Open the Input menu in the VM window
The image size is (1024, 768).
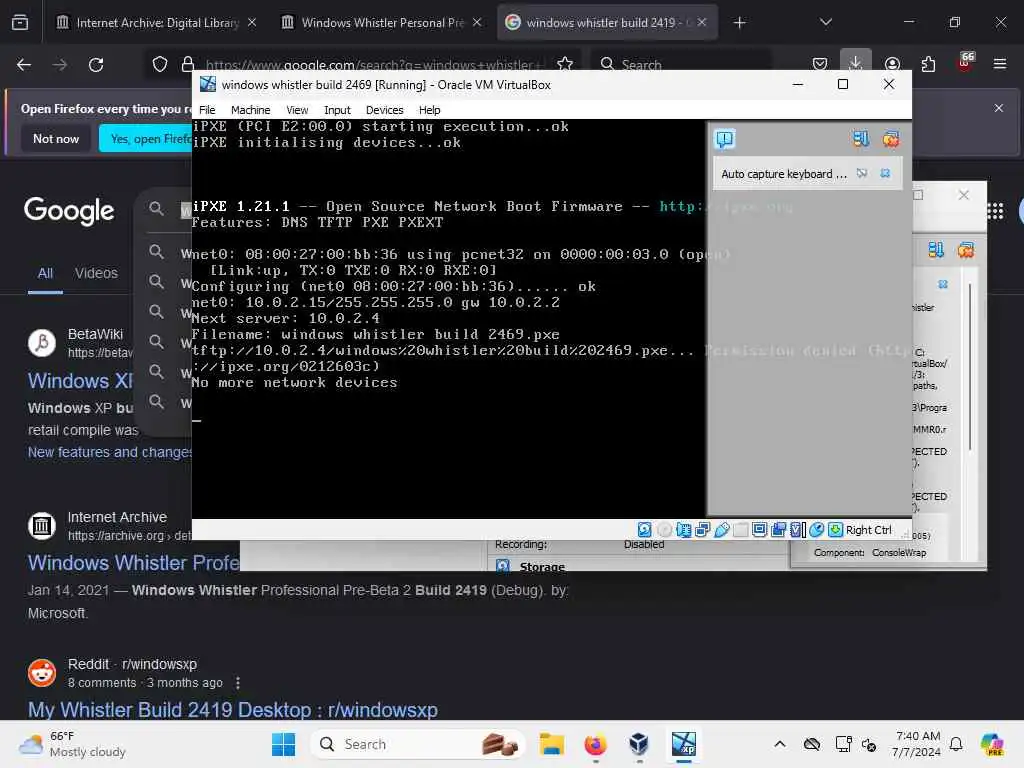337,110
